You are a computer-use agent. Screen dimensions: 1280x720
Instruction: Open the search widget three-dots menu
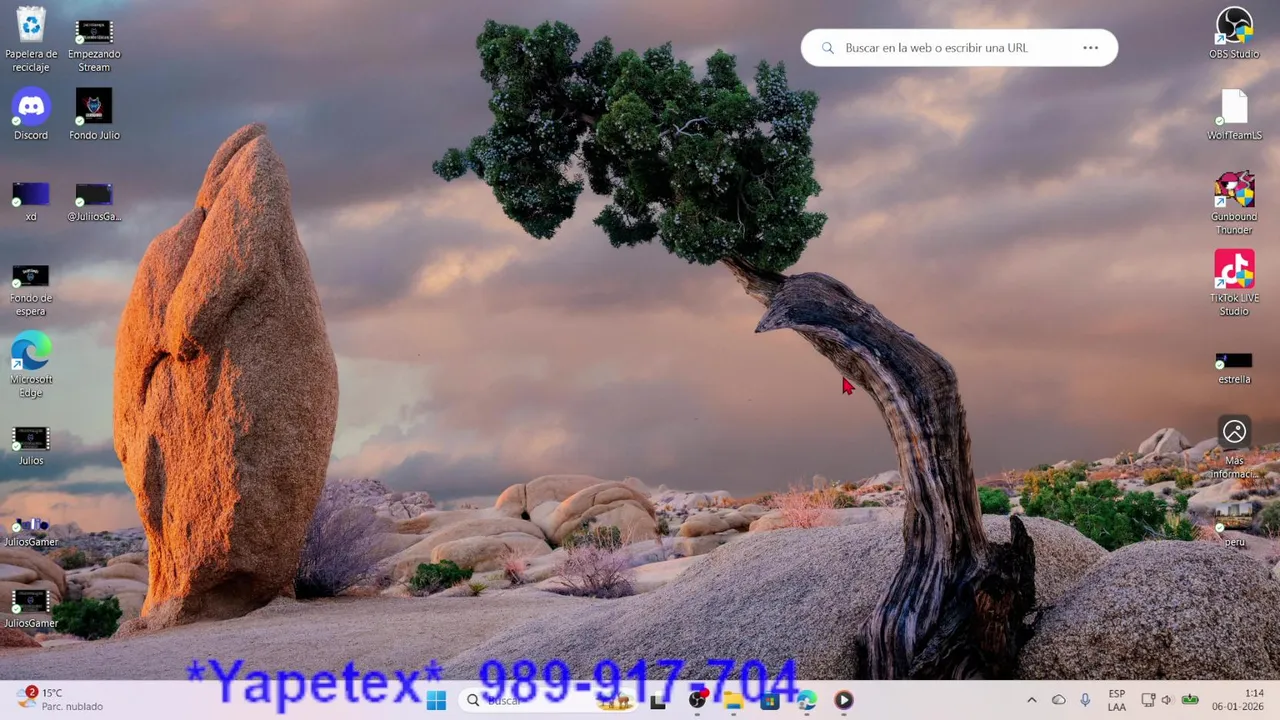tap(1090, 48)
